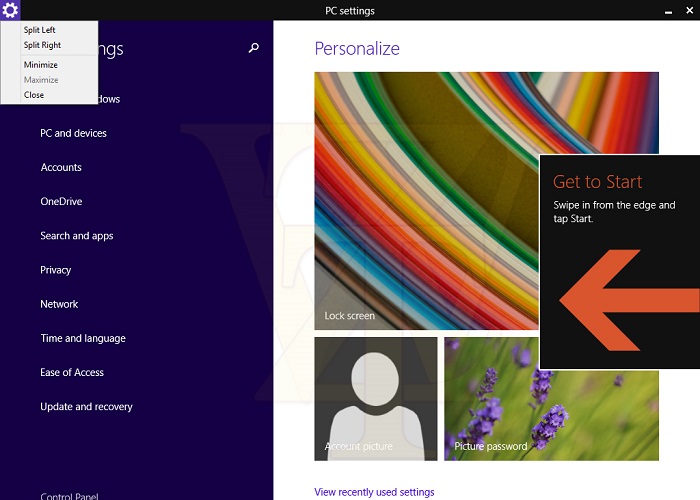Open the Privacy category

click(56, 270)
